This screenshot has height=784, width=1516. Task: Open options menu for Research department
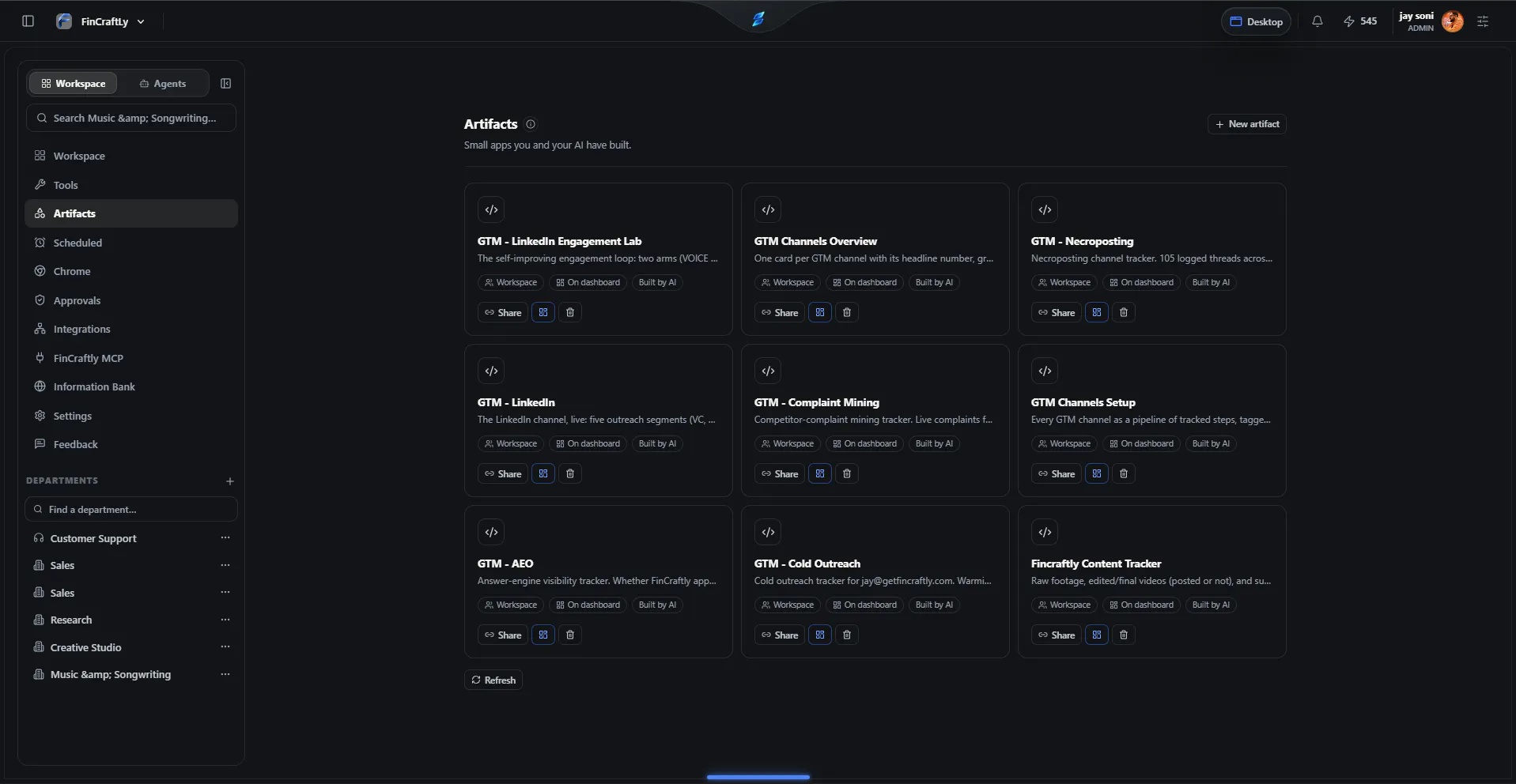tap(225, 620)
